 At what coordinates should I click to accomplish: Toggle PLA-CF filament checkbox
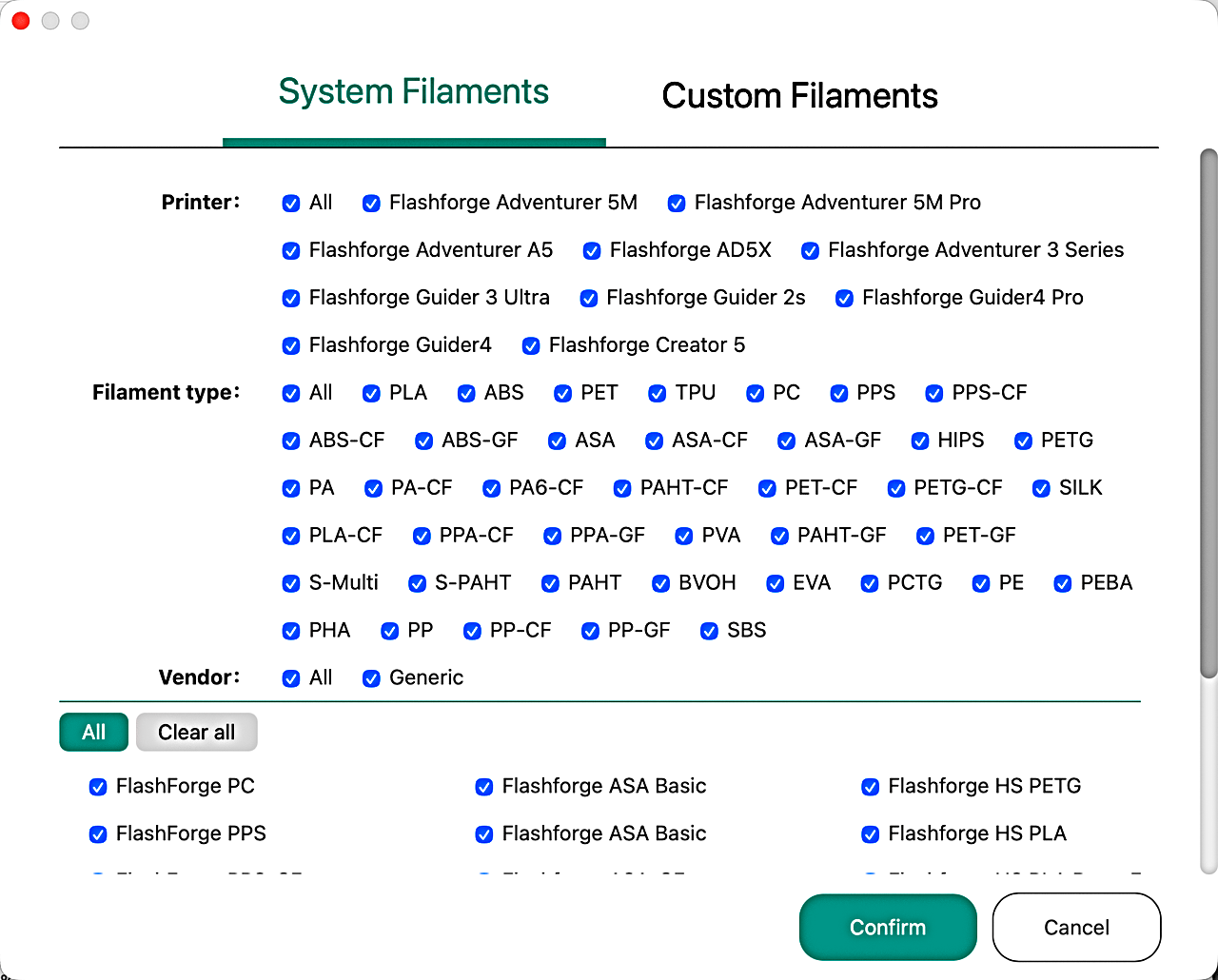[x=291, y=536]
